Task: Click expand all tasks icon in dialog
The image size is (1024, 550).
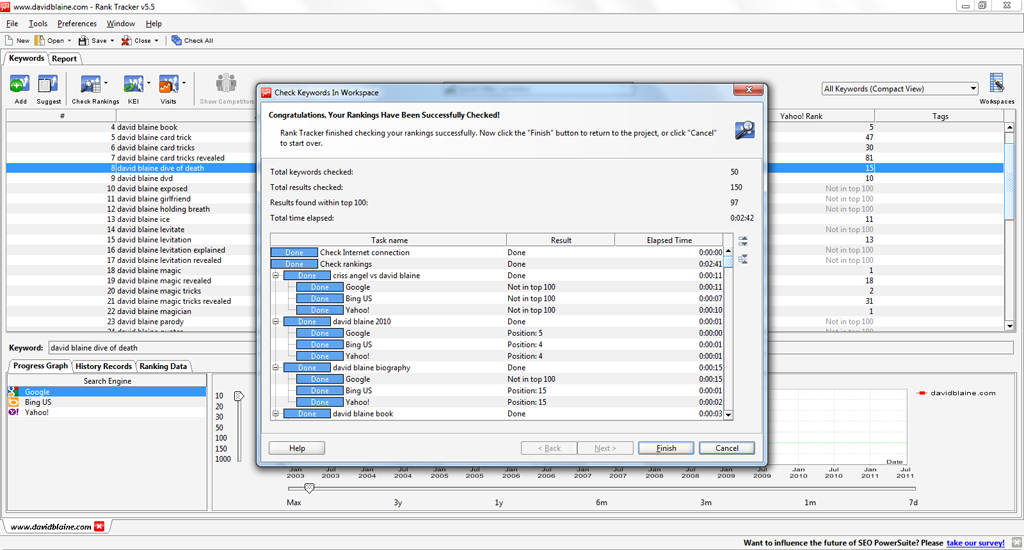Action: click(x=743, y=241)
